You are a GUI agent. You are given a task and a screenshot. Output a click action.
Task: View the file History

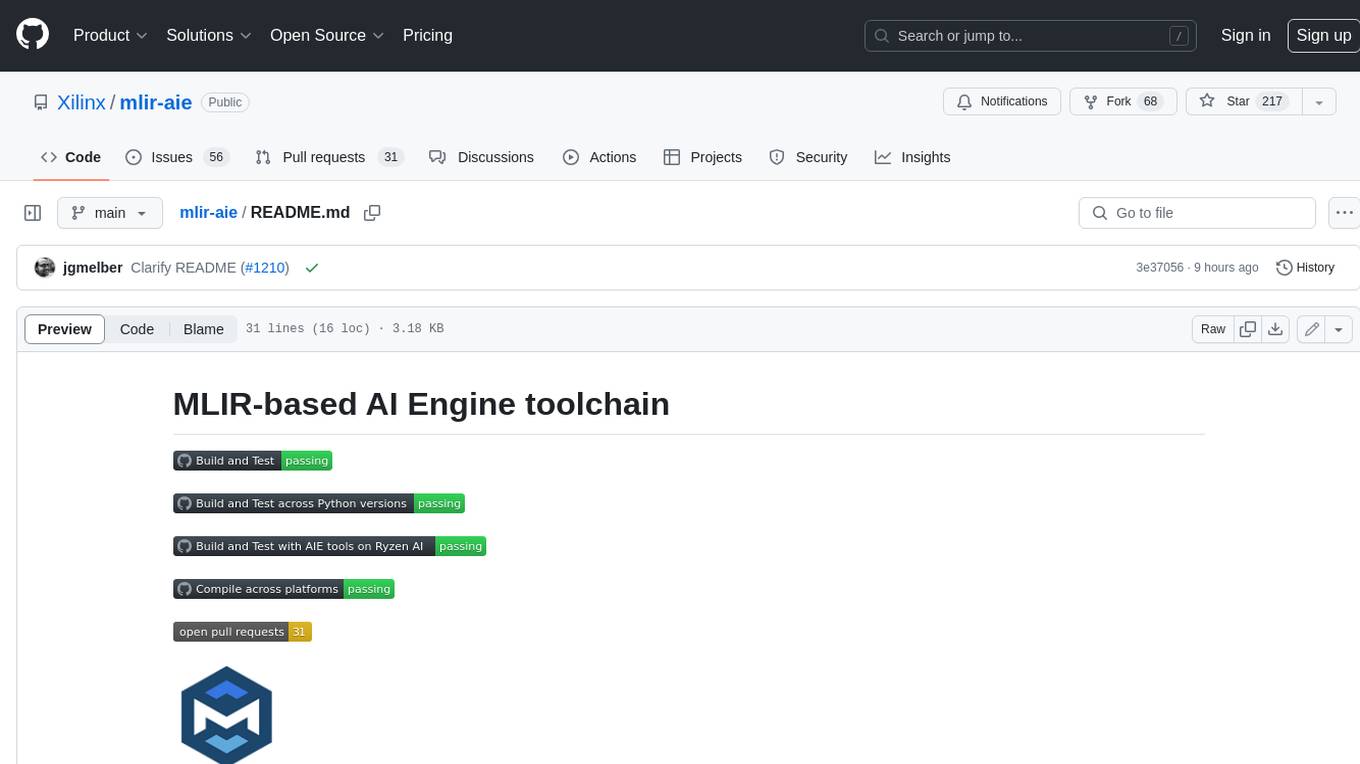pos(1305,268)
